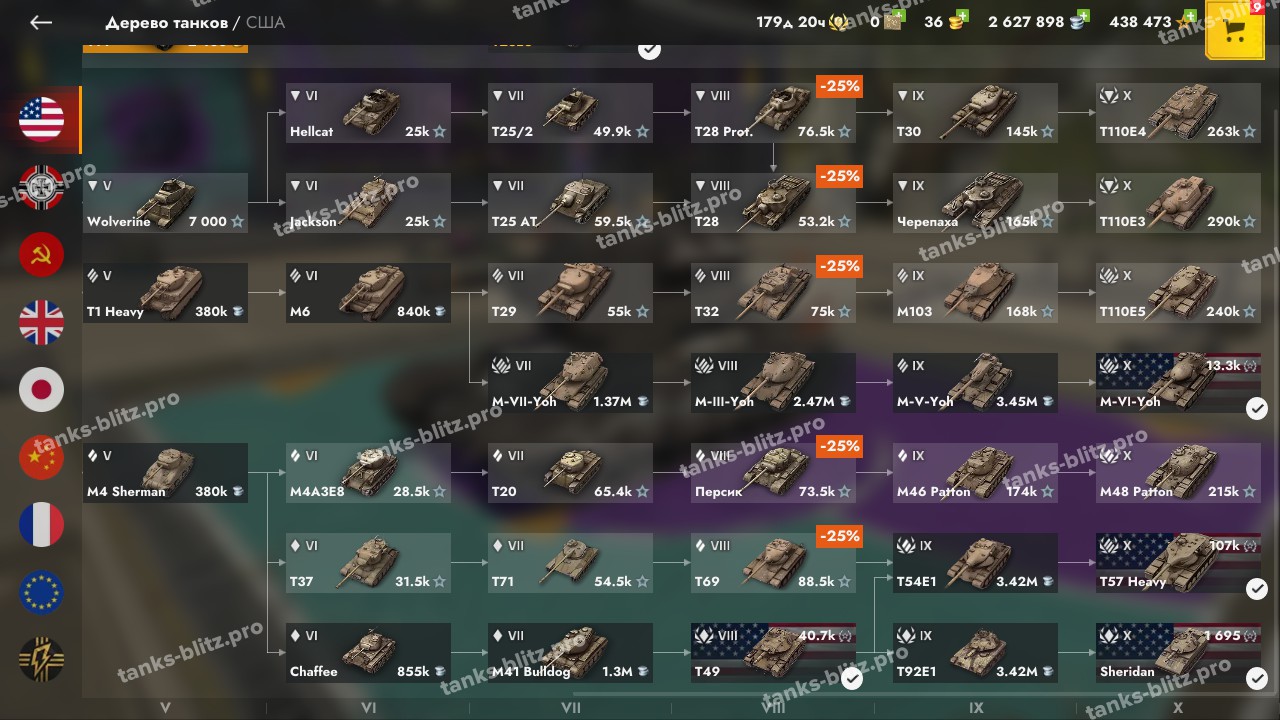The image size is (1280, 720).
Task: Select the United Kingdom flag icon
Action: coord(42,322)
